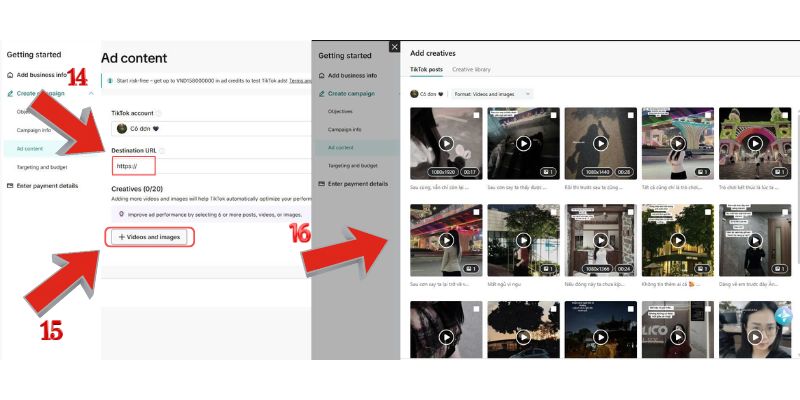The image size is (800, 400).
Task: Select checkbox on 'Sau cơn say ta thấy được' post
Action: [x=553, y=115]
